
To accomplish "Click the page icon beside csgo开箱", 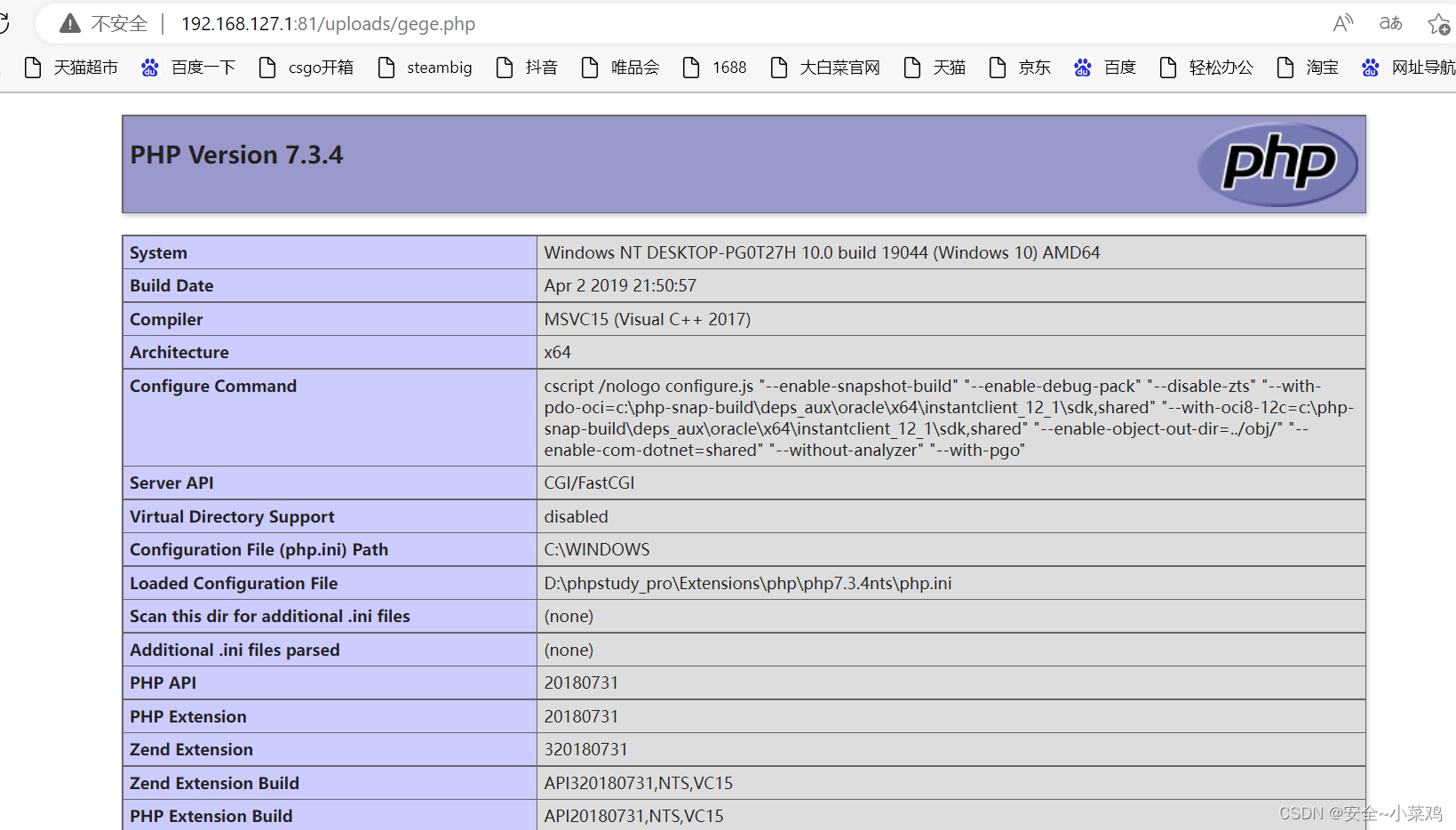I will coord(267,68).
